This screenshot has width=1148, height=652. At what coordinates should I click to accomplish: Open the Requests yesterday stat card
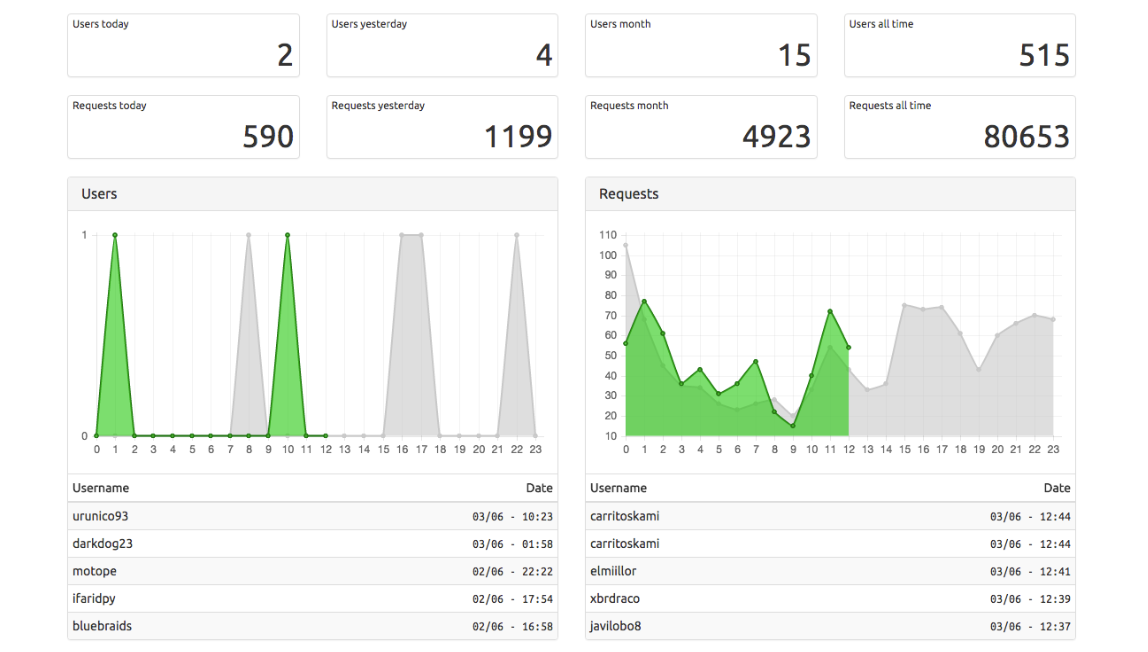[442, 127]
